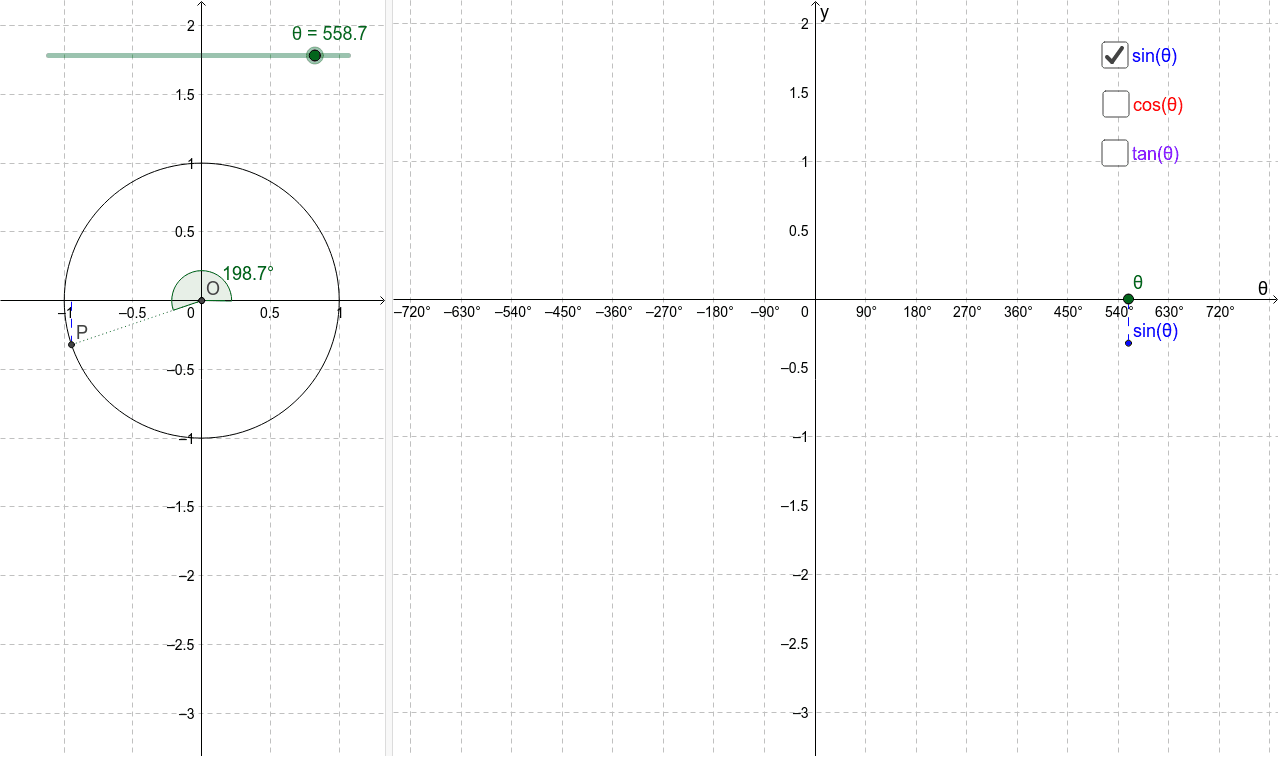This screenshot has width=1280, height=758.
Task: Enable the cos(θ) checkbox
Action: click(1115, 104)
